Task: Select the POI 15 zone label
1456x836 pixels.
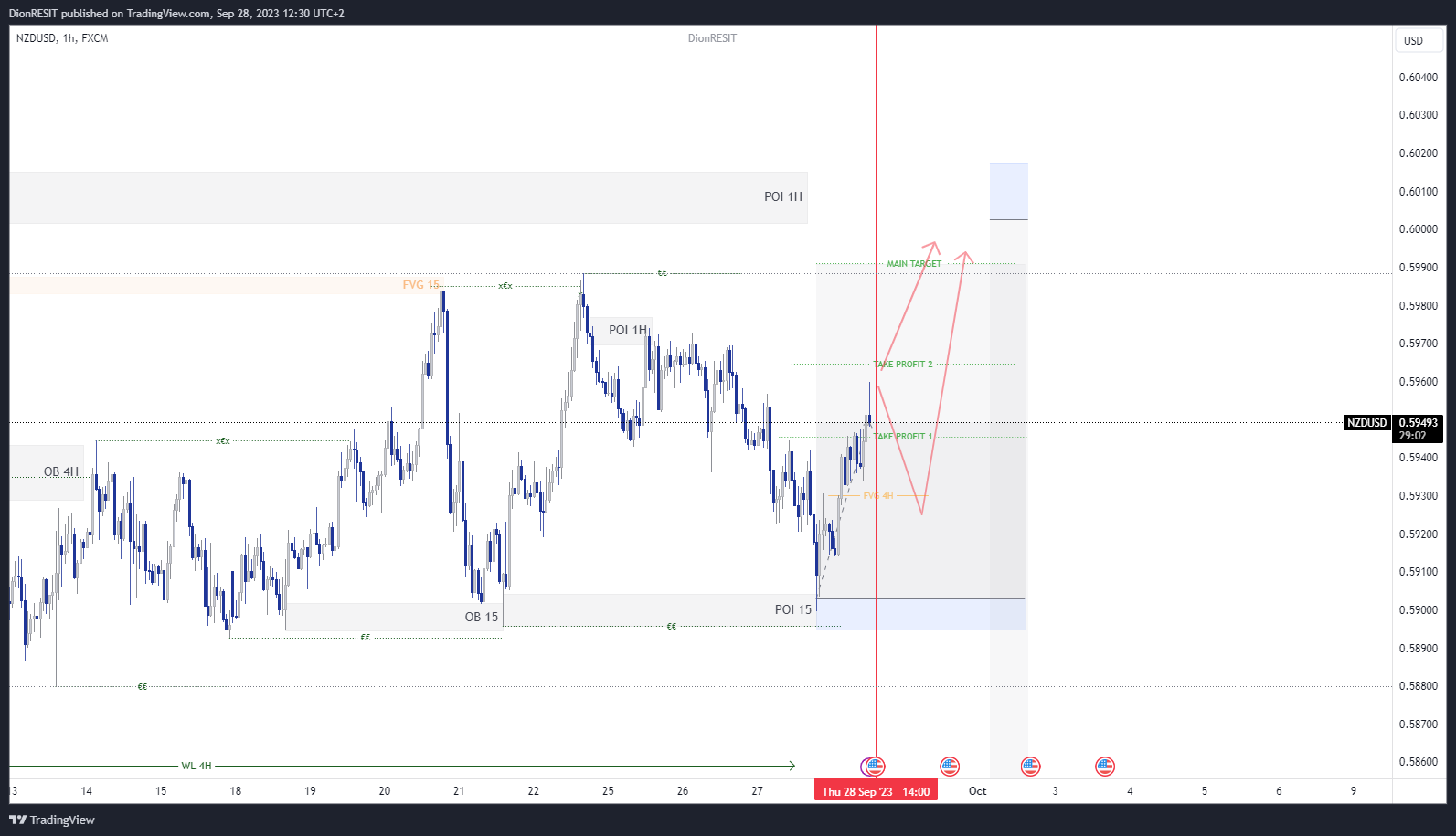Action: (793, 609)
